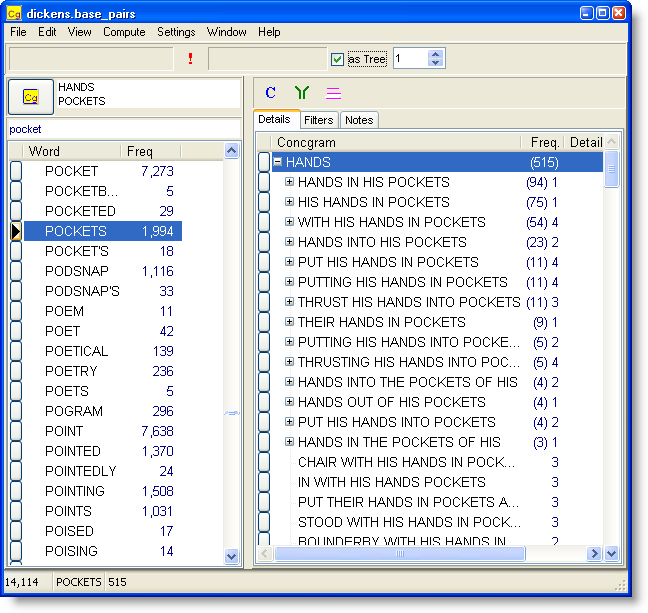Expand the HIS HANDS IN POCKETS node
Screen dimensions: 648x613
[x=290, y=202]
